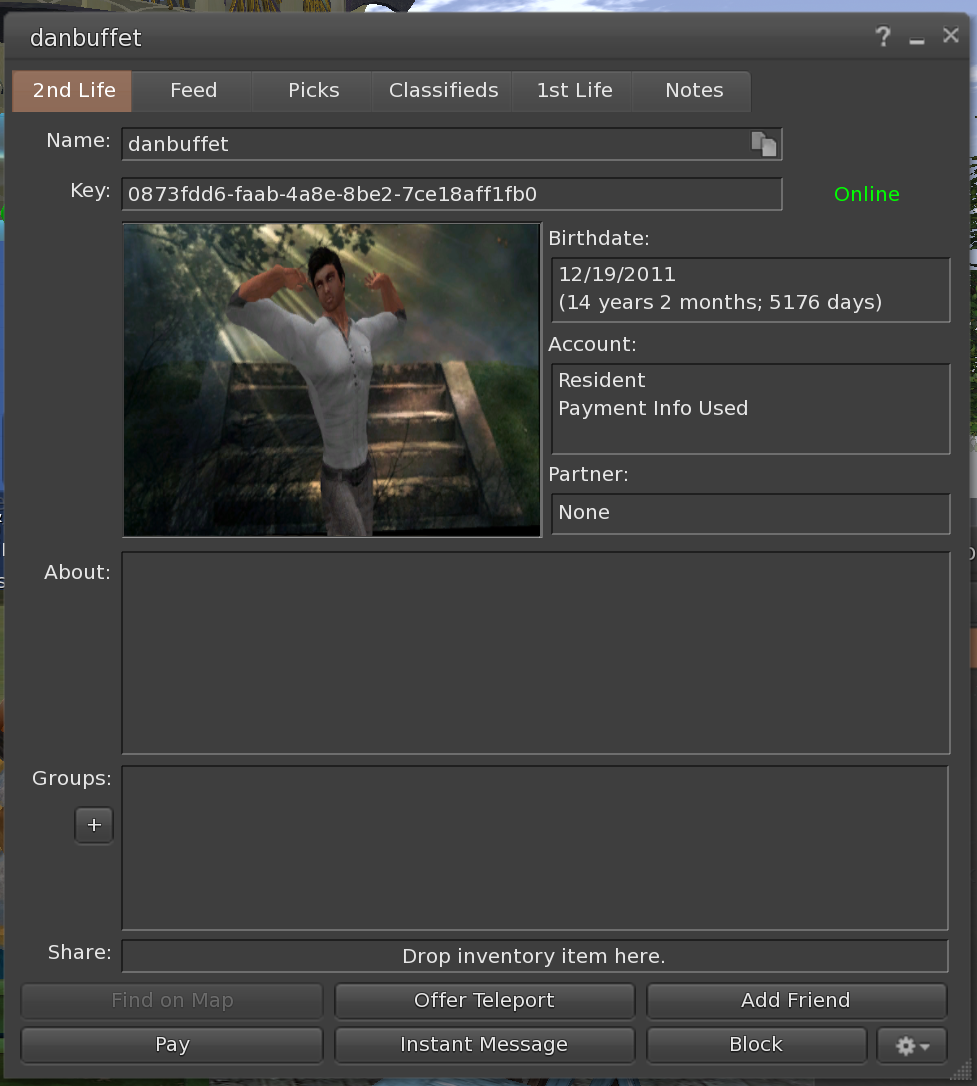Pay danbuffet some money

point(171,1045)
